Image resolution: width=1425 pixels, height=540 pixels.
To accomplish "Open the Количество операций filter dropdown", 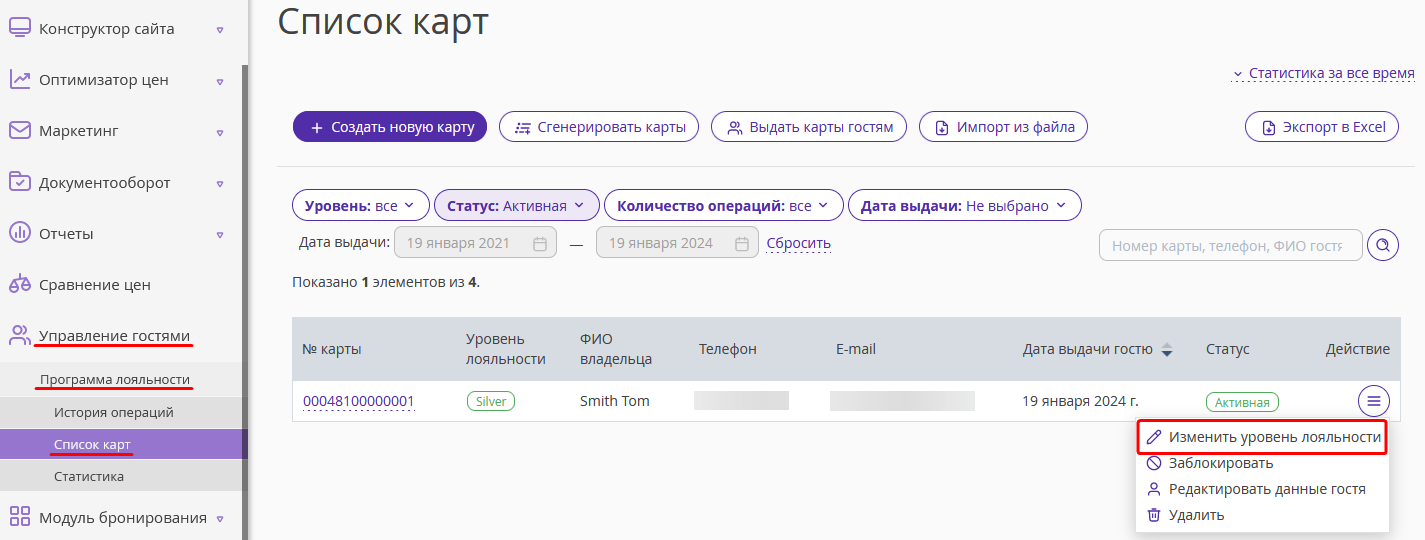I will 724,206.
